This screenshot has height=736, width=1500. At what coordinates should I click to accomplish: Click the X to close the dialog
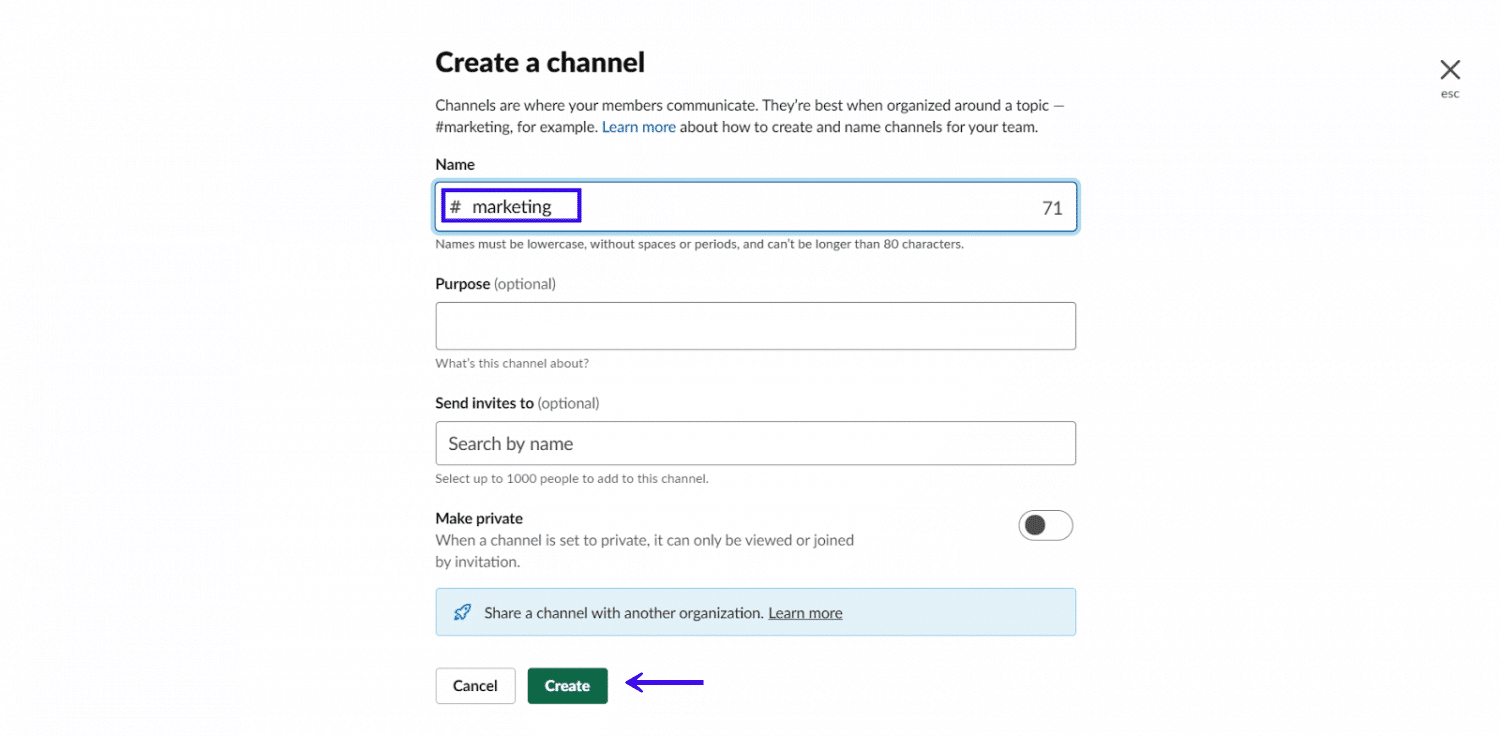1450,69
